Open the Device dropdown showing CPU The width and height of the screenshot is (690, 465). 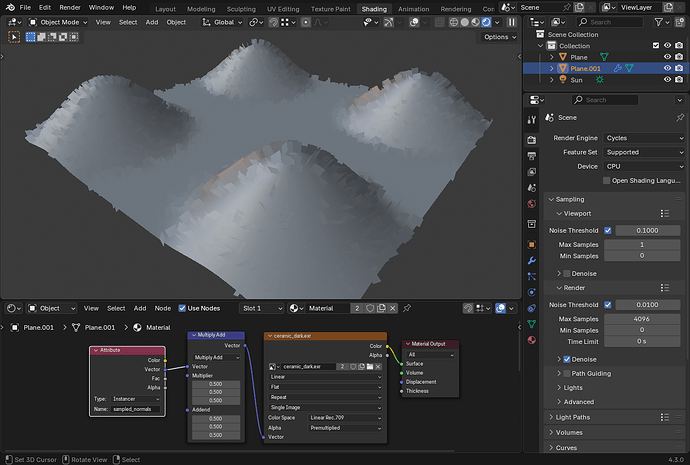(x=644, y=167)
